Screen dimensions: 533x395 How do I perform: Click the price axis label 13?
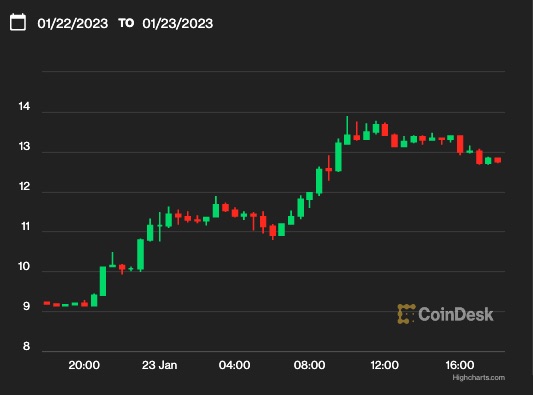[x=24, y=147]
